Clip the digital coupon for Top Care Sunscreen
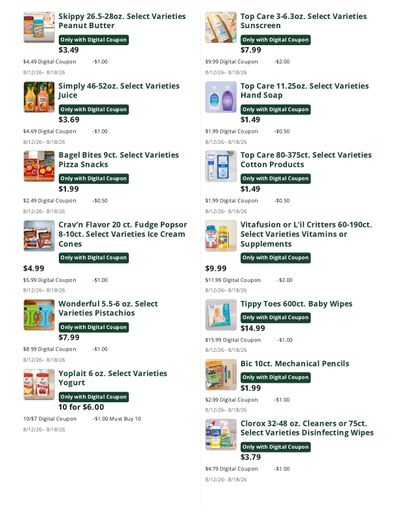Viewport: 400px width, 518px height. 276,40
